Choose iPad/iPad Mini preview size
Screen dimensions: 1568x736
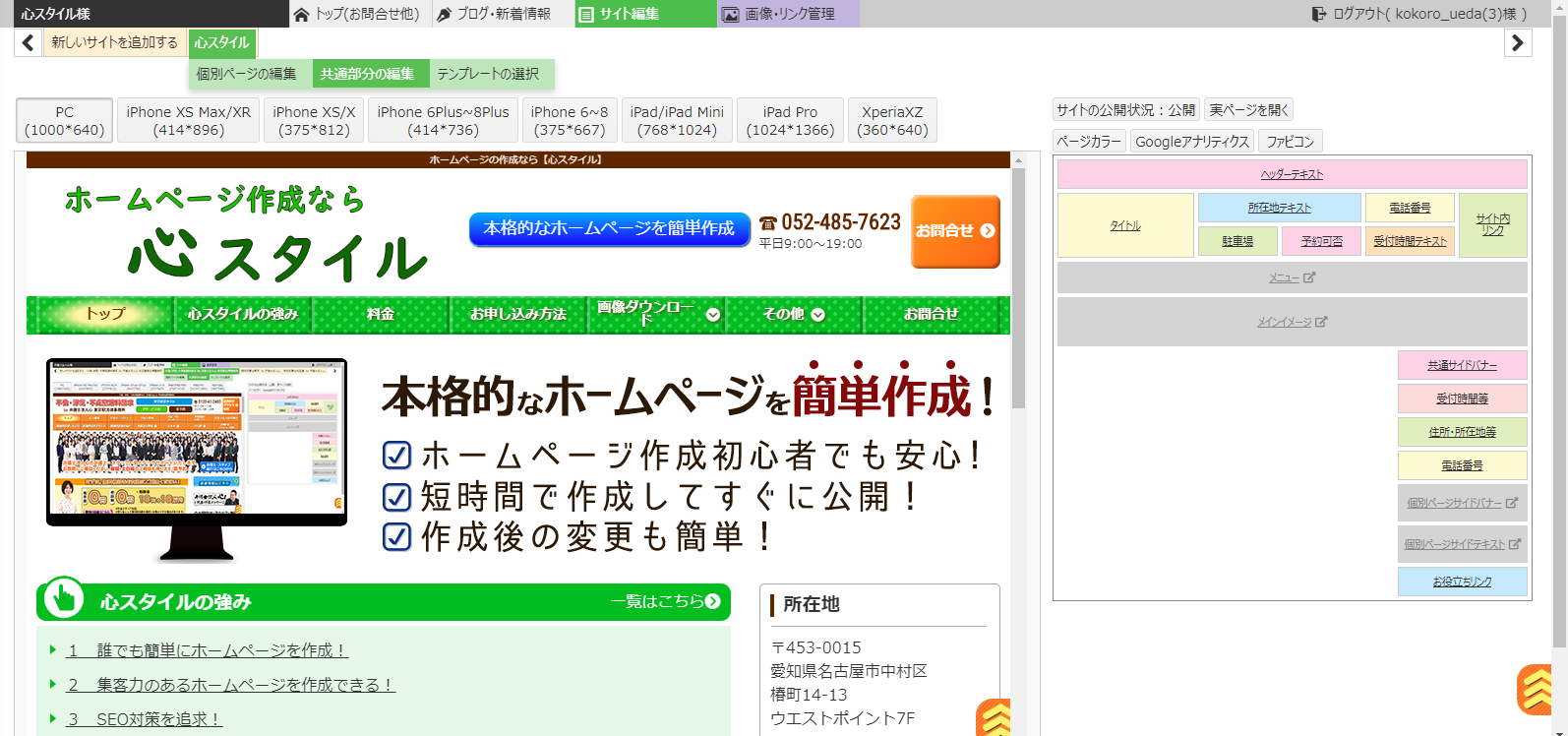[677, 120]
